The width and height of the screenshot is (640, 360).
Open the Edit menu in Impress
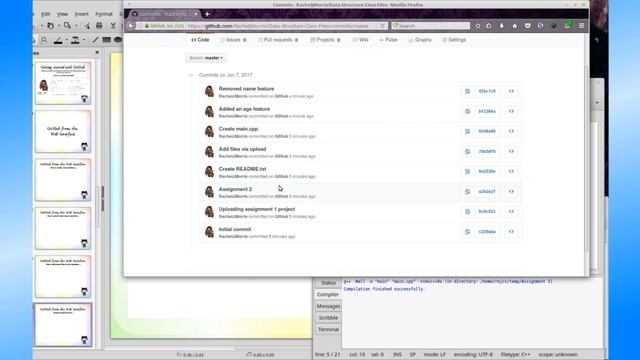(45, 14)
